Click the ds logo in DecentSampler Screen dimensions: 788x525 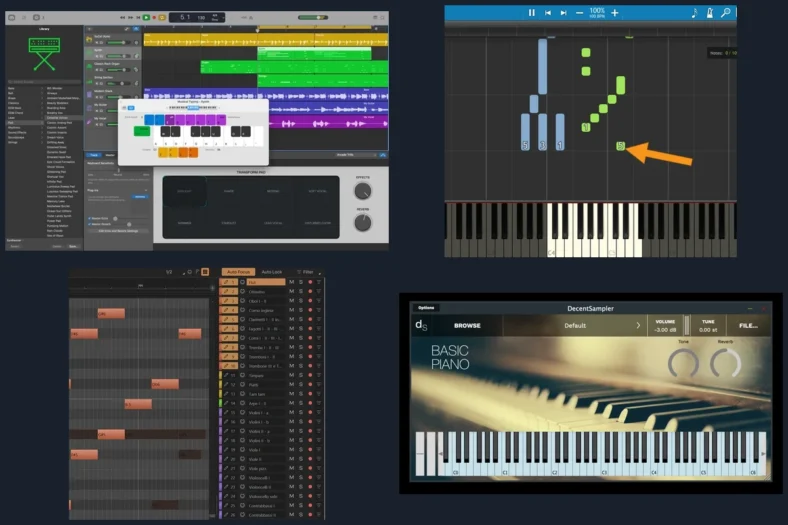coord(421,325)
